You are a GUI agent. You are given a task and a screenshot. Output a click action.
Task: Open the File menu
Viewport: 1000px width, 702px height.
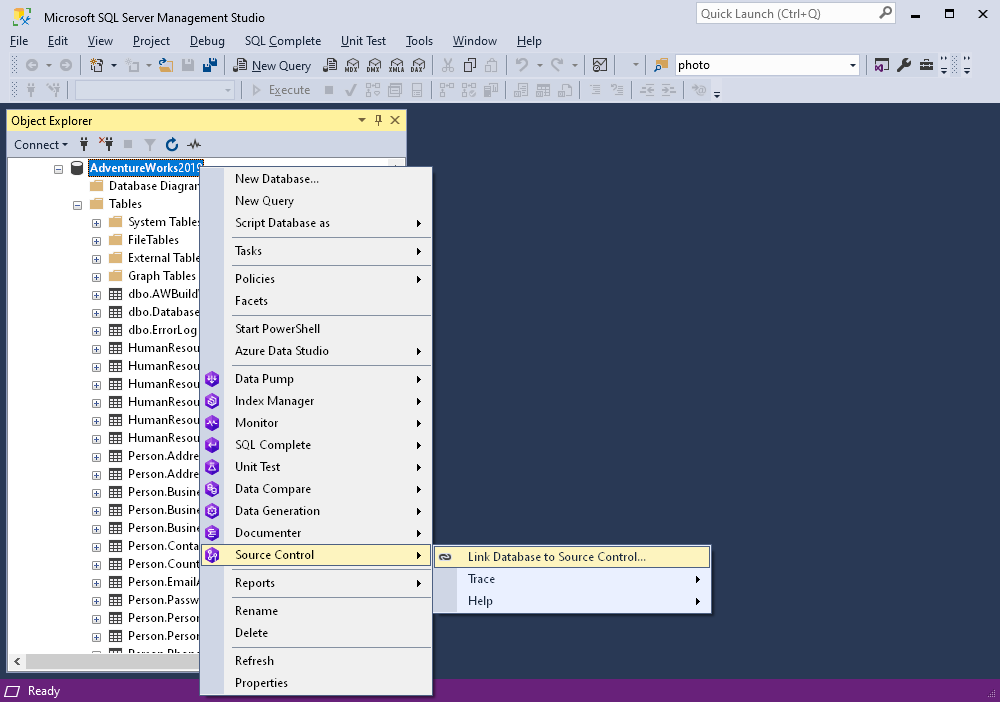pos(19,41)
